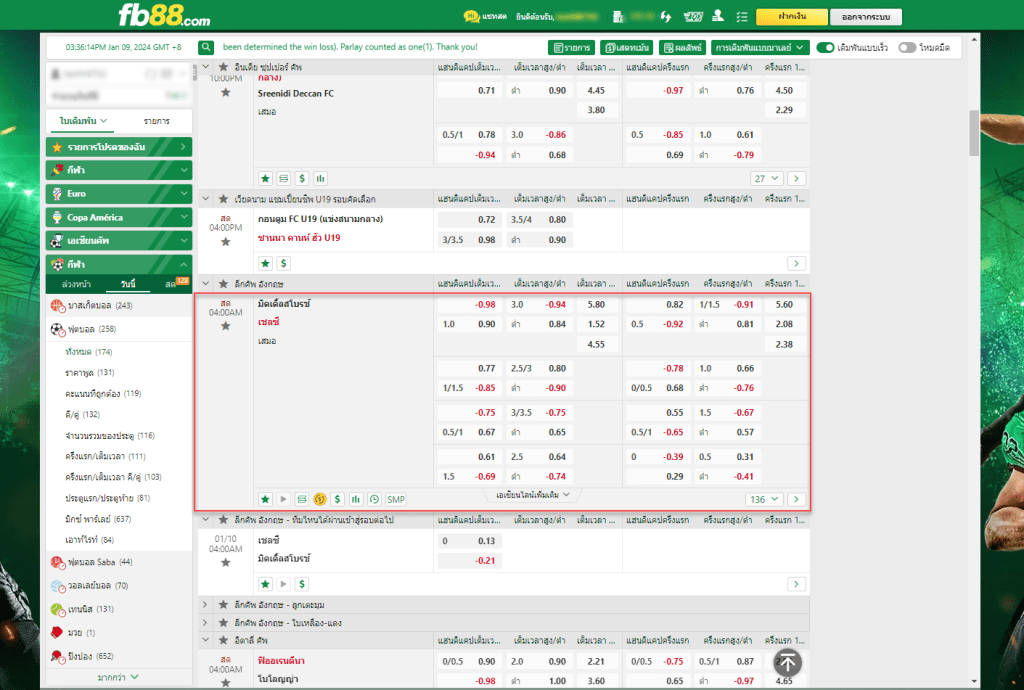Open the ใบเดิมพัน dropdown in sidebar
Image resolution: width=1024 pixels, height=690 pixels.
[x=83, y=121]
